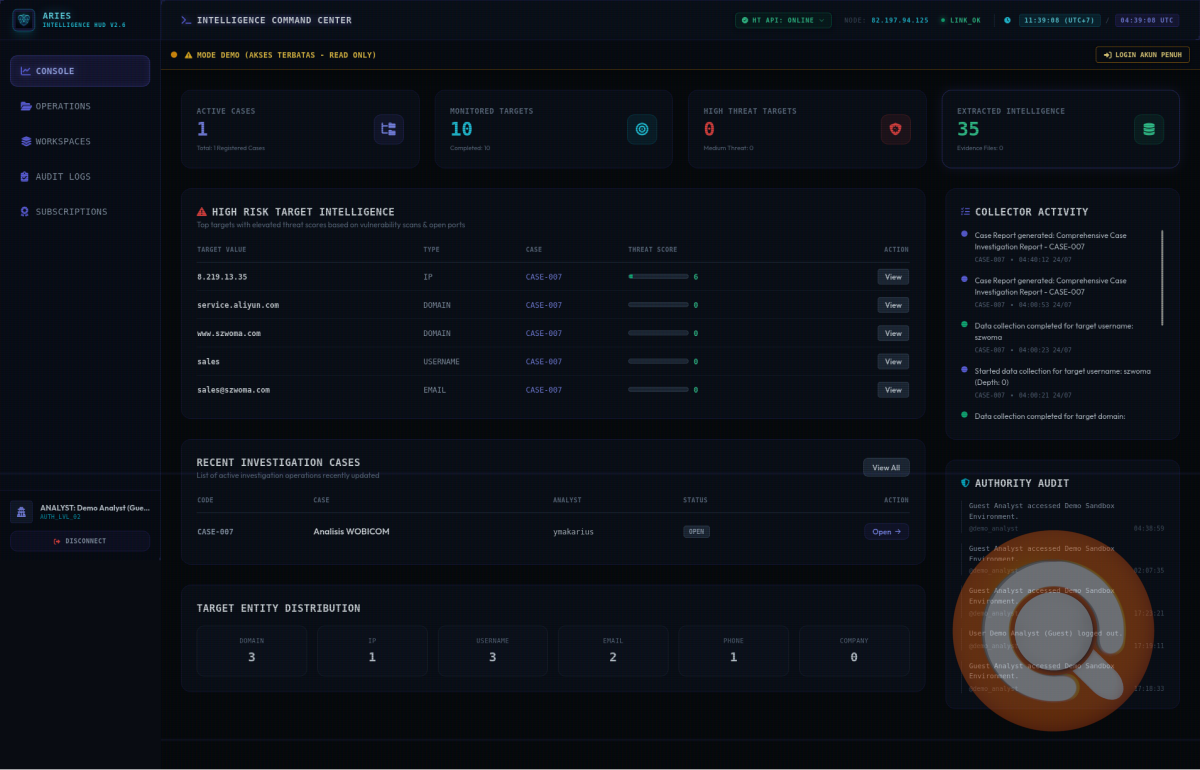
Task: Click the Console chart icon in sidebar
Action: point(25,71)
